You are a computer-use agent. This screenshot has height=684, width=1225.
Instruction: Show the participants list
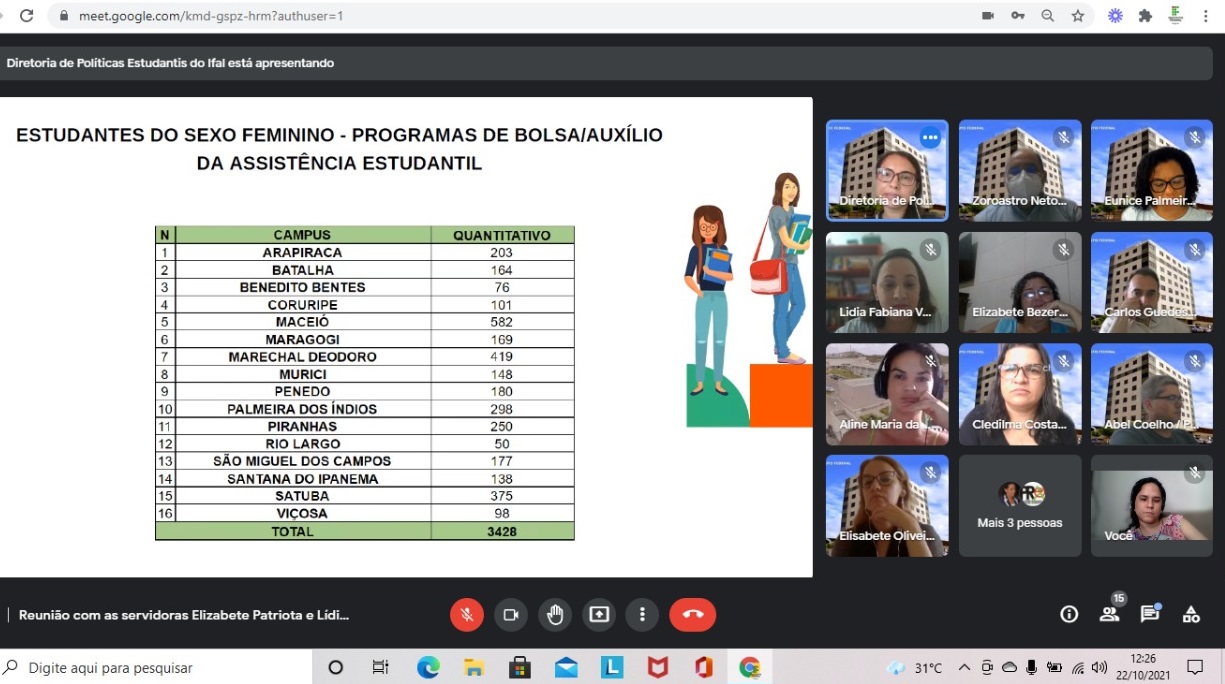[x=1109, y=614]
